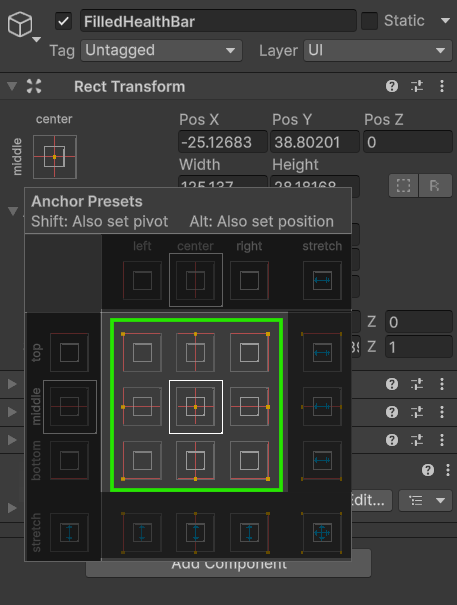Choose middle horizontal stretch anchor preset
Viewport: 457px width, 605px height.
point(322,407)
